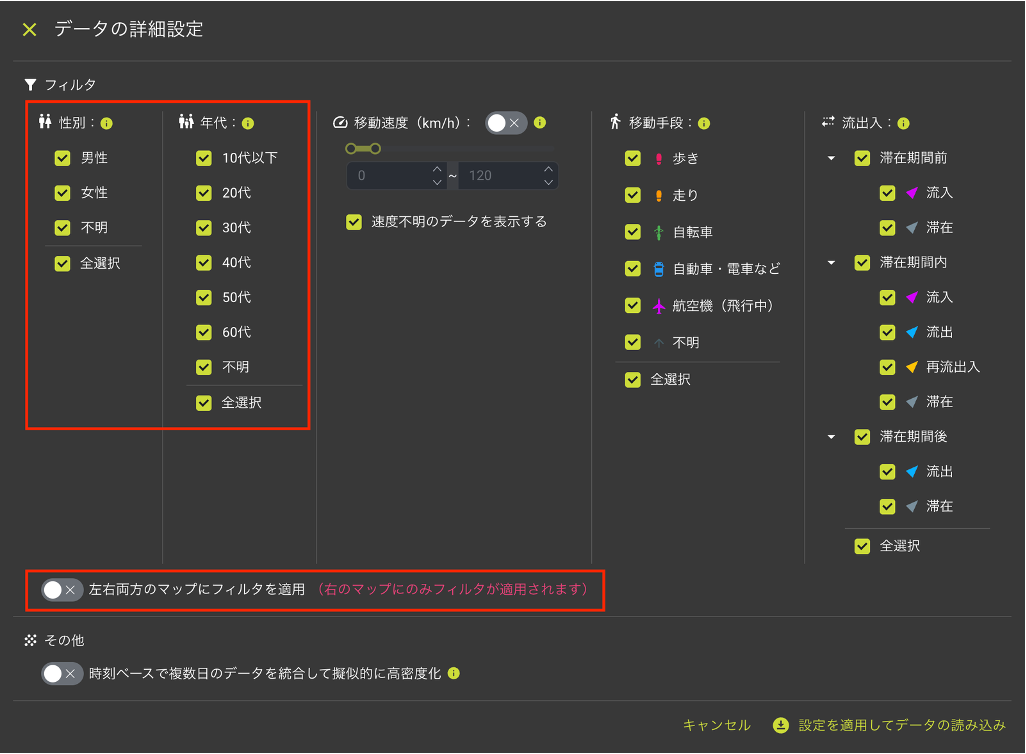Enable 左右両方のマップにフィルタを適用 toggle
Viewport: 1026px width, 754px height.
61,590
